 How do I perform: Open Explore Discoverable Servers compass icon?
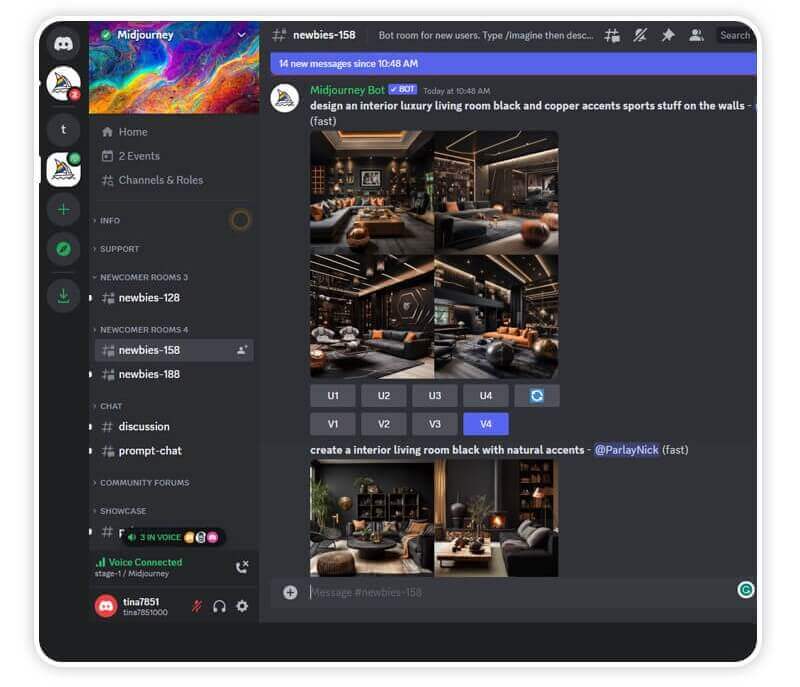point(63,249)
